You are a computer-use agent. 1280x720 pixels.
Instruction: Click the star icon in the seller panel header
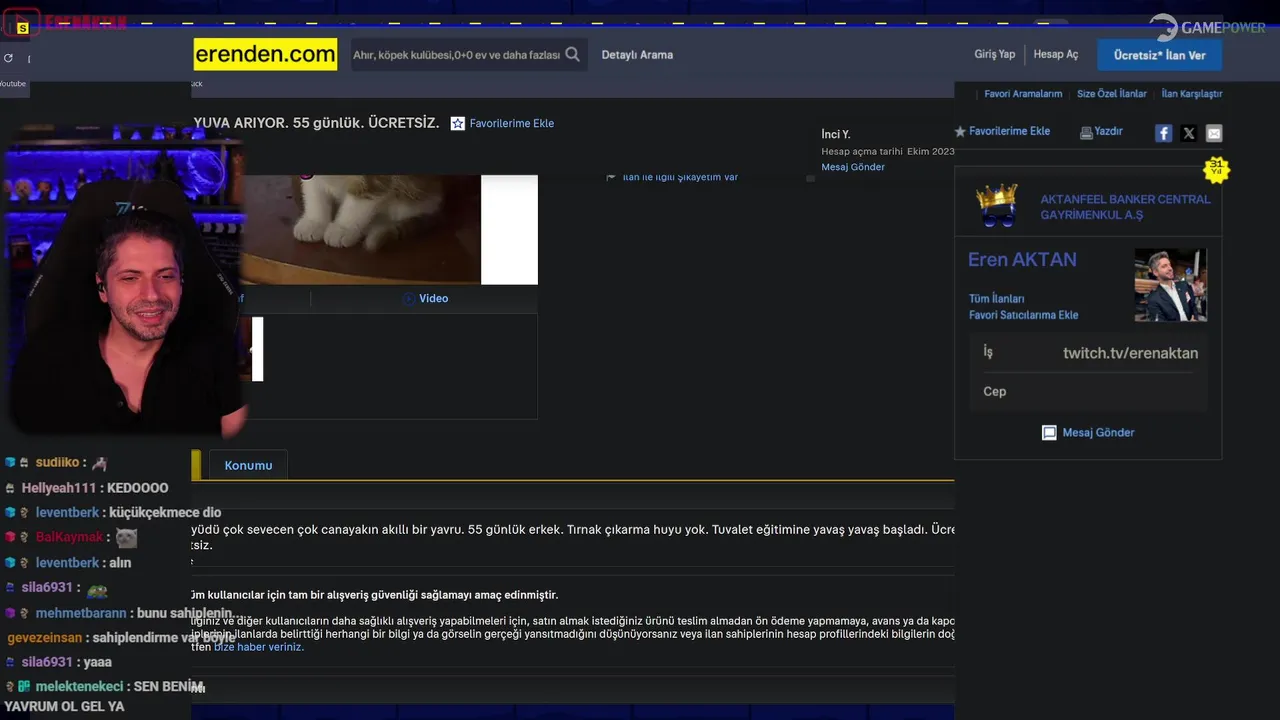click(960, 131)
